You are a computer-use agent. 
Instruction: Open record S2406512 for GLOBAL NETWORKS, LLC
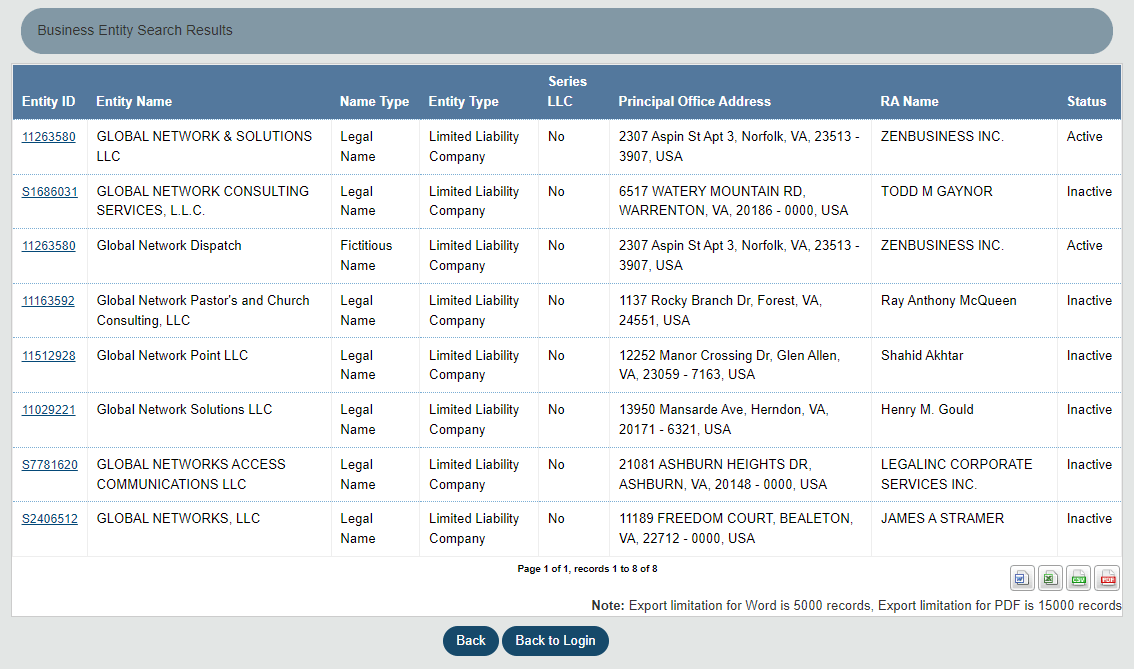tap(49, 518)
